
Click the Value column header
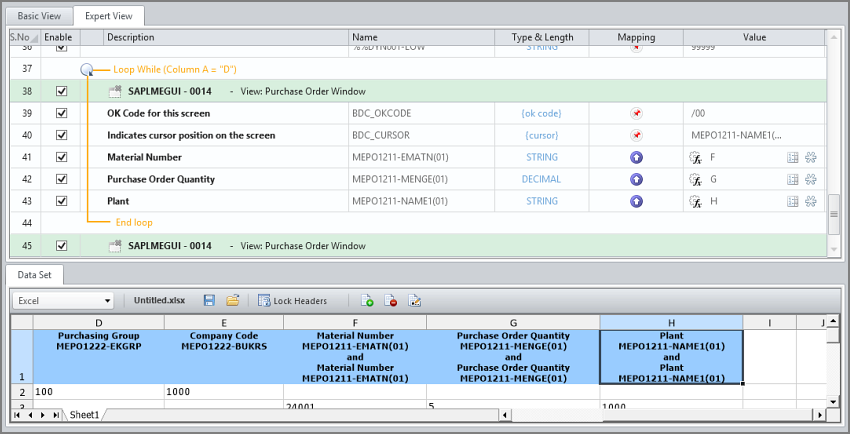pyautogui.click(x=754, y=37)
